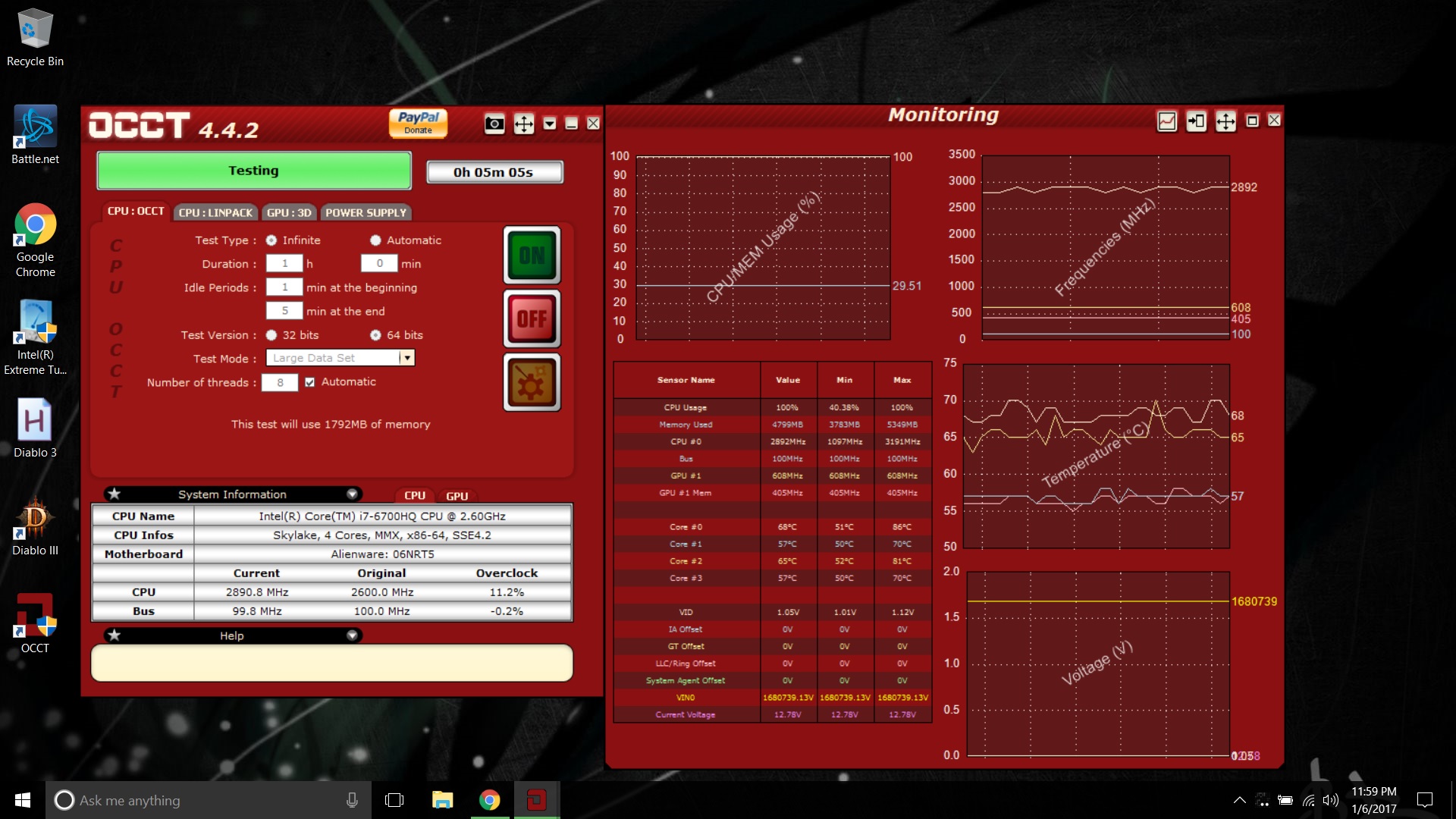Click the idle minutes at the beginning field
This screenshot has width=1456, height=819.
click(284, 287)
